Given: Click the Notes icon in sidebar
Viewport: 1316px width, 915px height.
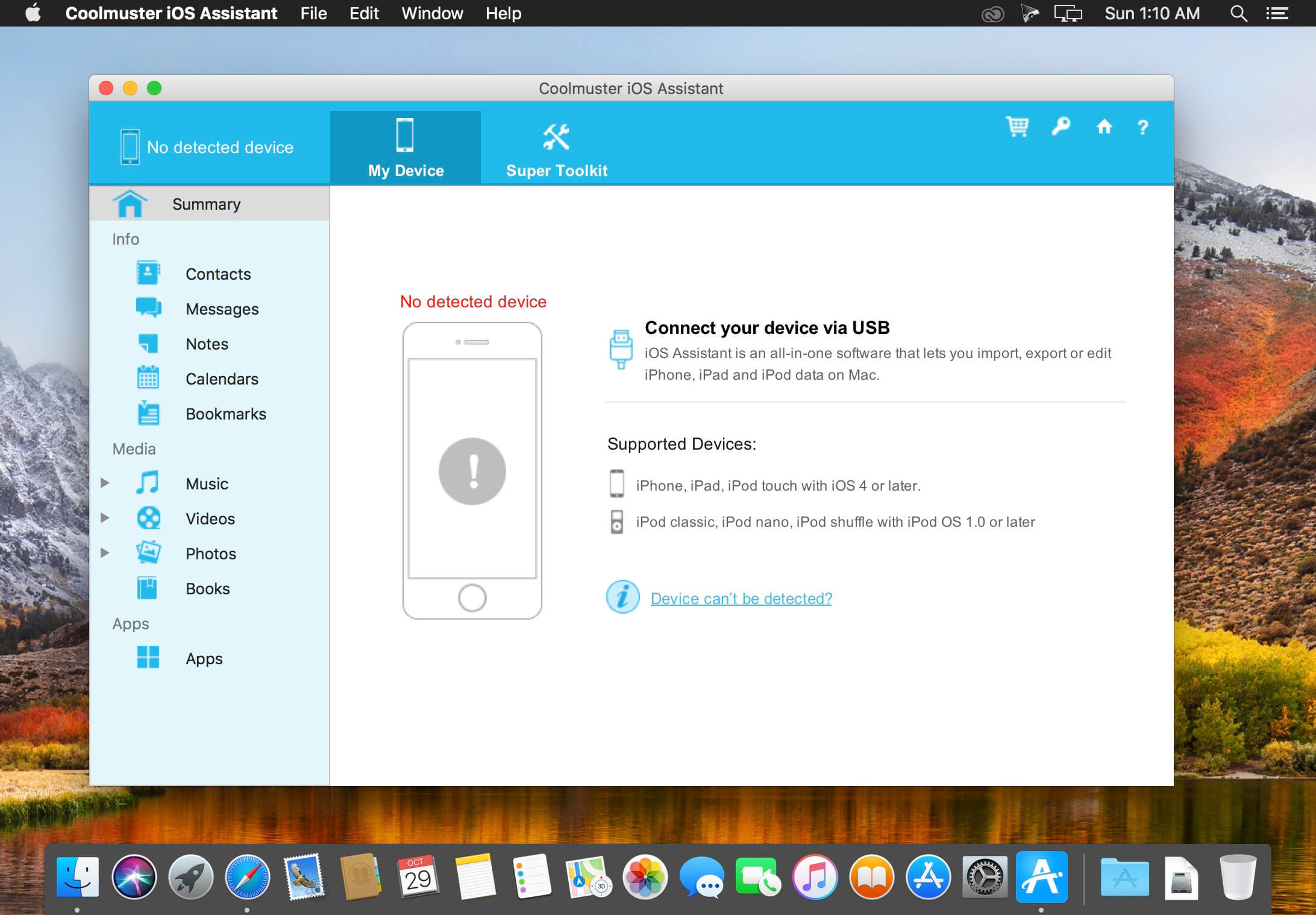Looking at the screenshot, I should coord(148,343).
